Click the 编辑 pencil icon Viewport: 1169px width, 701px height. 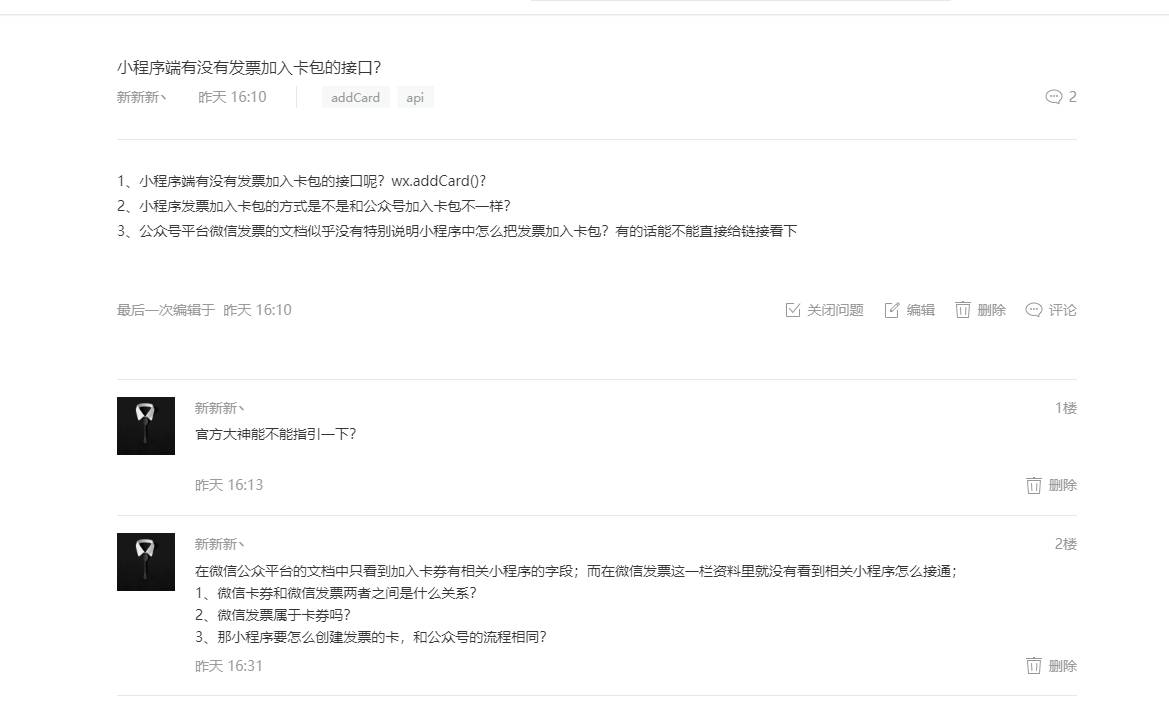pos(892,310)
